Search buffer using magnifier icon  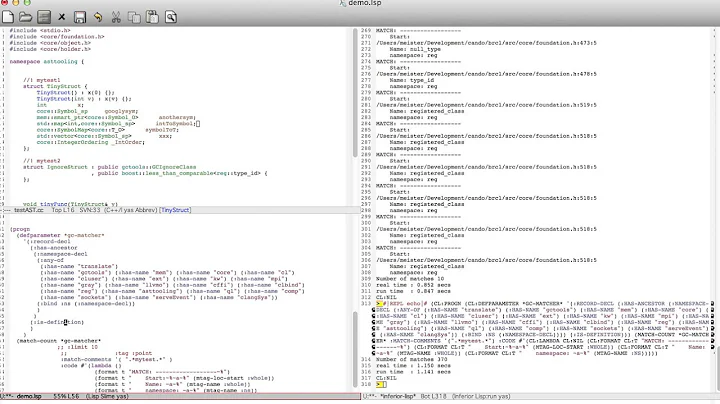171,17
